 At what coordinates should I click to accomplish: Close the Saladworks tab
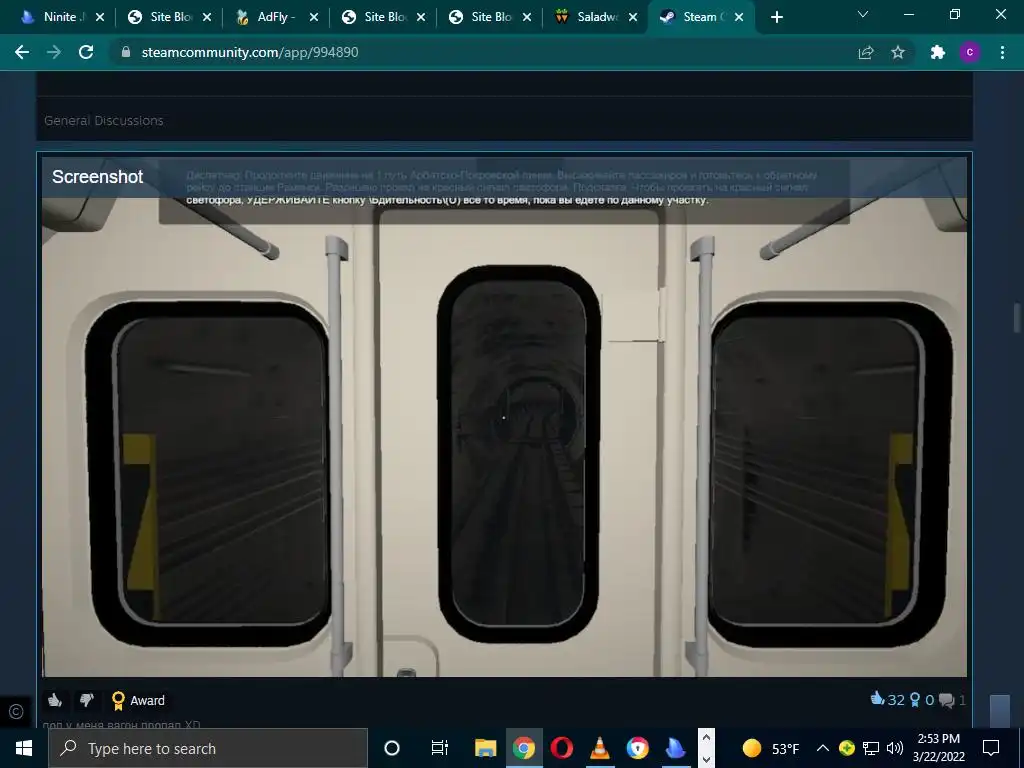click(633, 18)
